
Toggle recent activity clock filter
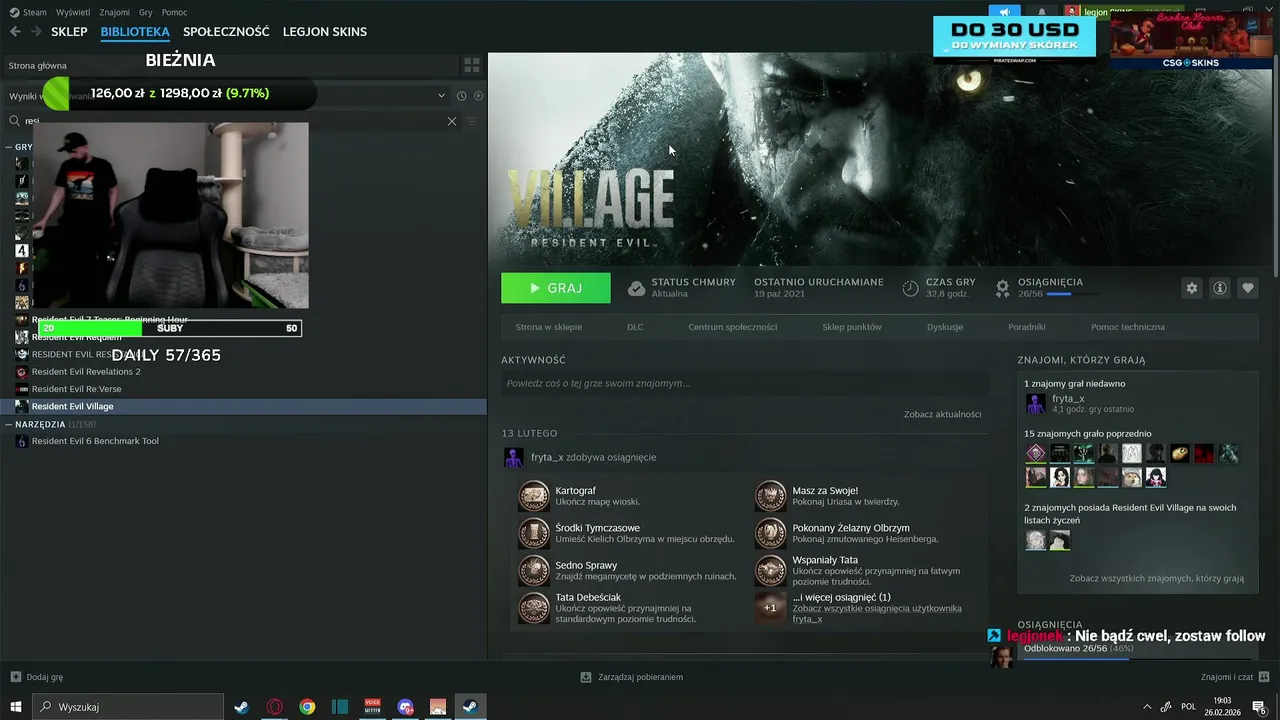pyautogui.click(x=461, y=96)
